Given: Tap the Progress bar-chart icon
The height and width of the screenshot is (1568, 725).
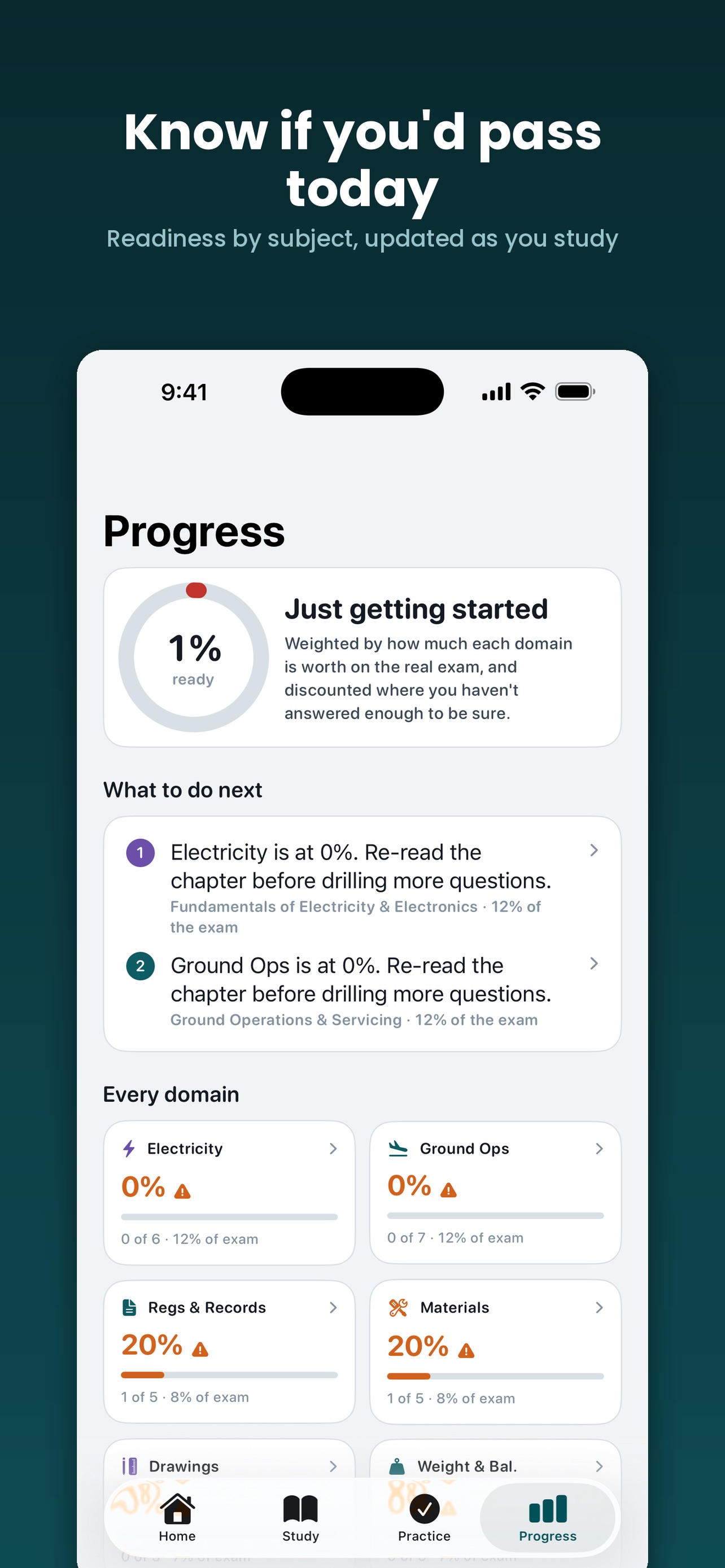Looking at the screenshot, I should tap(548, 1509).
